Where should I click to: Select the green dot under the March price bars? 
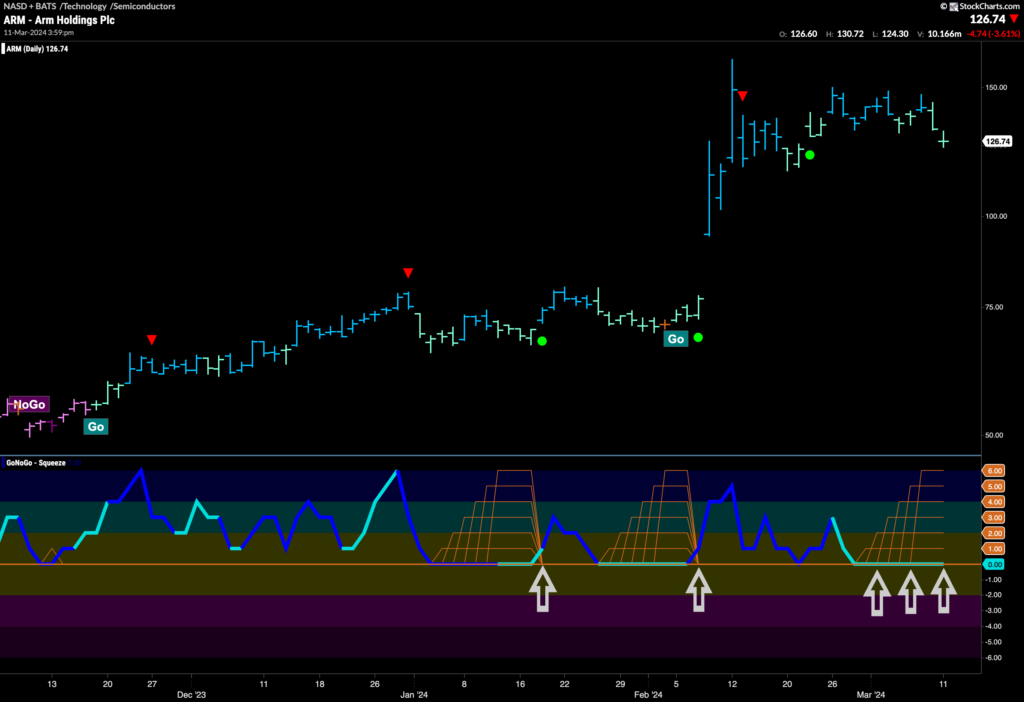click(x=809, y=155)
